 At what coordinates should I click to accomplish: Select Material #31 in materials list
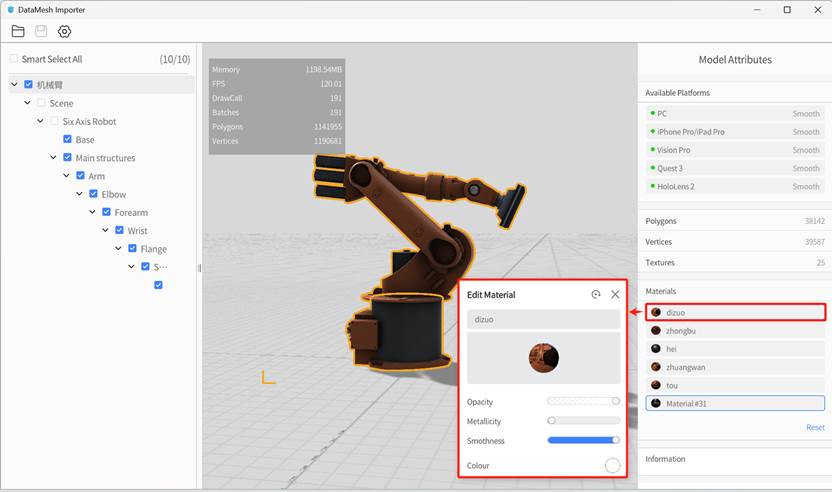coord(735,403)
